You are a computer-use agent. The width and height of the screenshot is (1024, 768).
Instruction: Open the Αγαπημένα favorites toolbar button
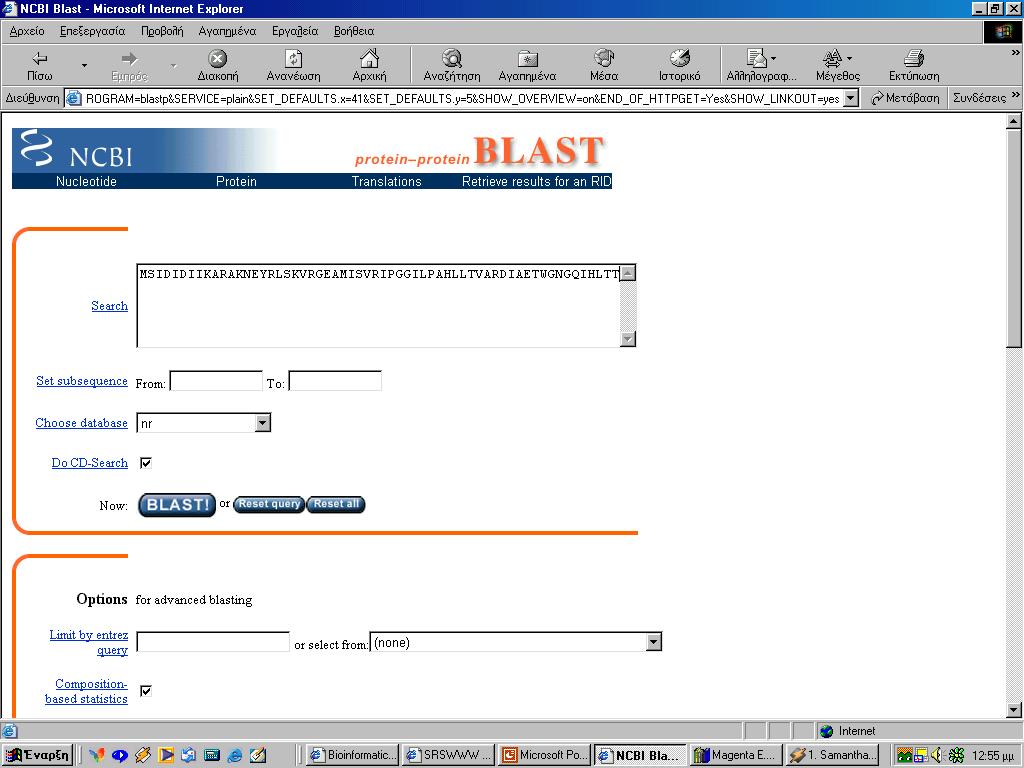[x=527, y=65]
